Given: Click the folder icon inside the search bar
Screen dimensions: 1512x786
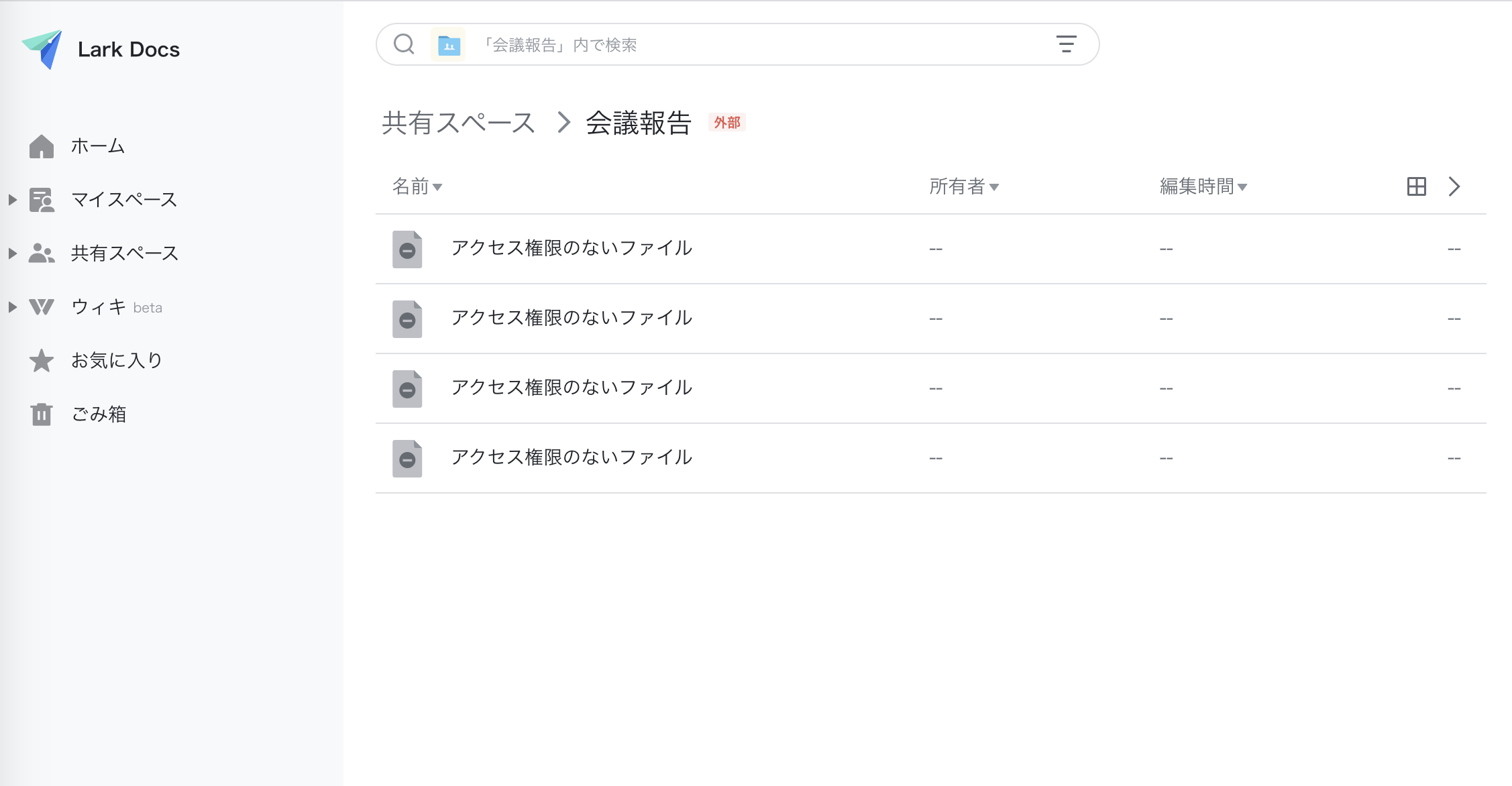Looking at the screenshot, I should [448, 44].
